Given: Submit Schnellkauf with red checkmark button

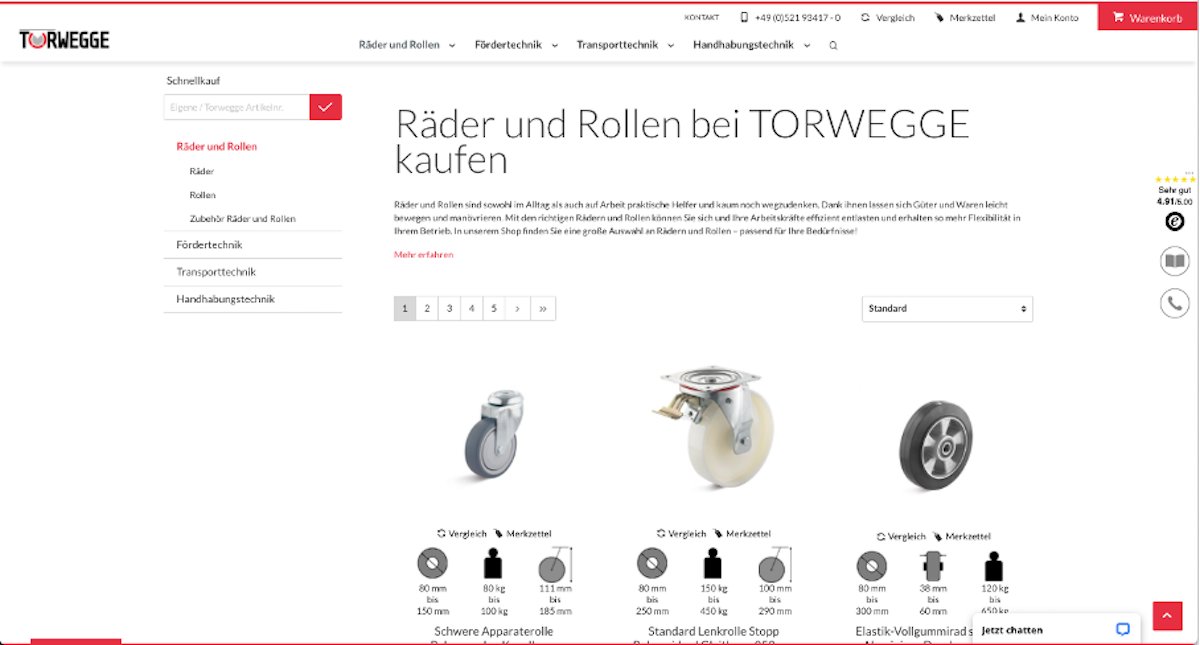Looking at the screenshot, I should click(x=326, y=107).
